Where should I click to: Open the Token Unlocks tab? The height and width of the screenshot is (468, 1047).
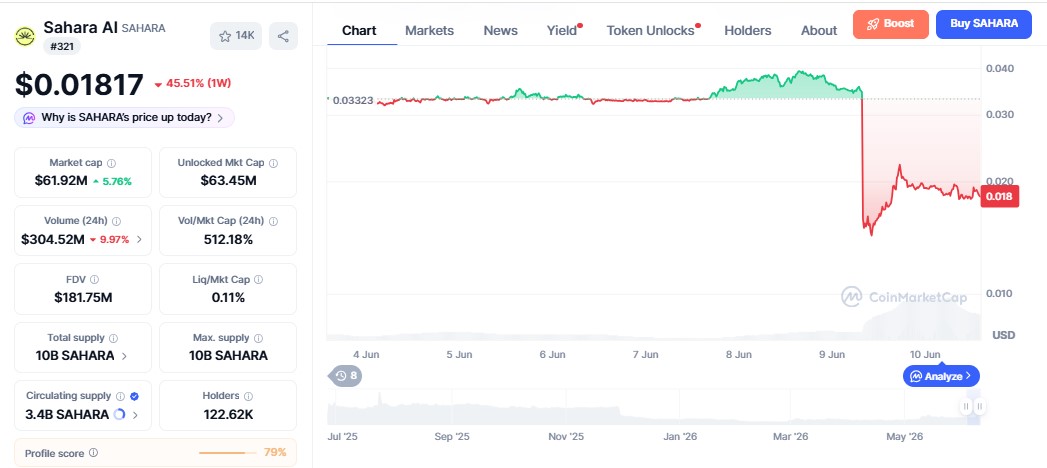(652, 31)
